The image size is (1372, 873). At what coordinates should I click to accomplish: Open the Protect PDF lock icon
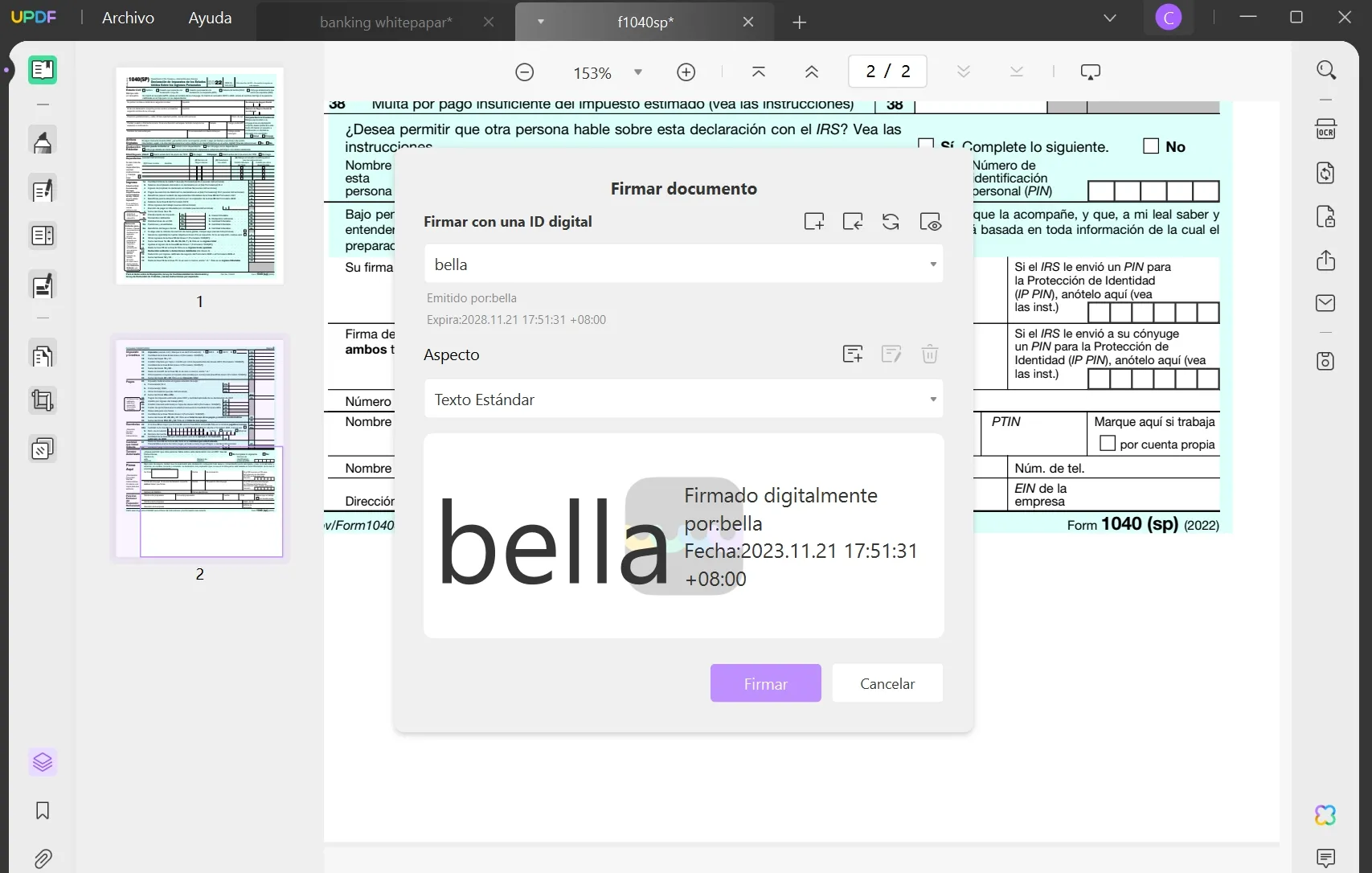1326,217
